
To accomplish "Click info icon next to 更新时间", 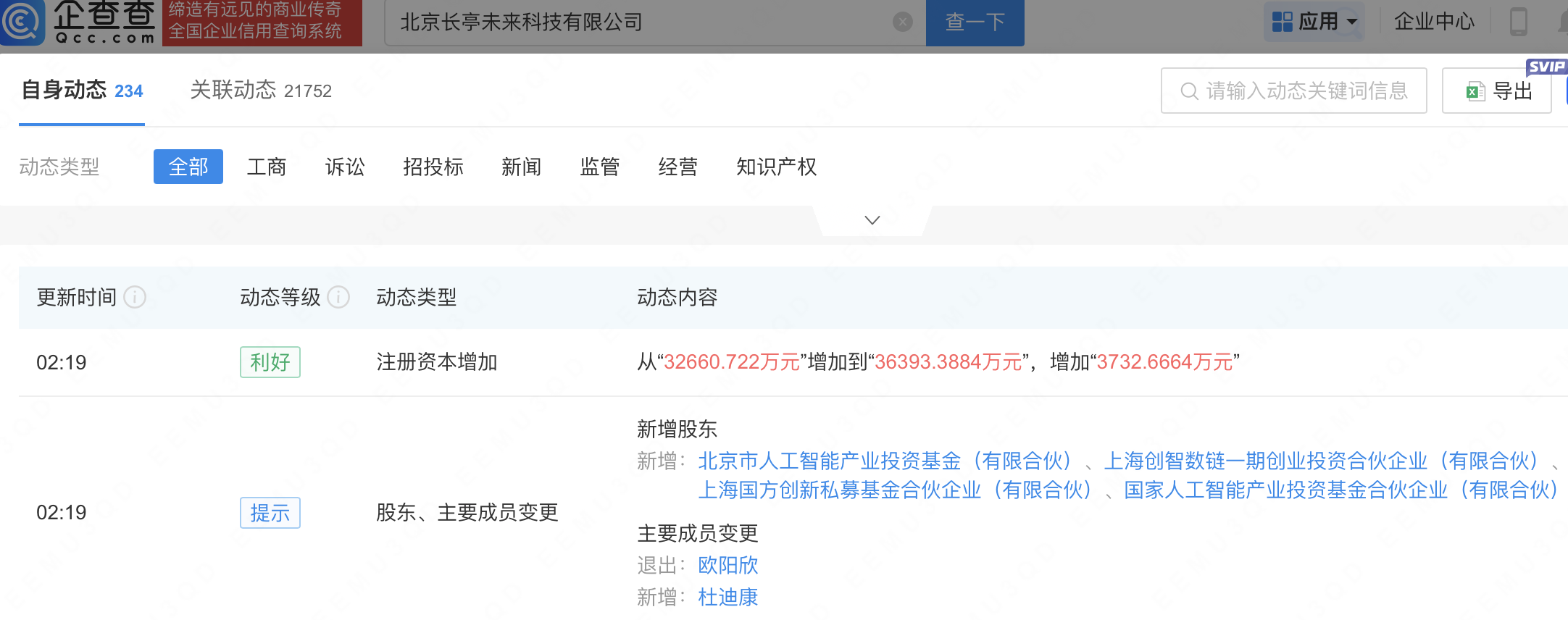I will pos(135,297).
